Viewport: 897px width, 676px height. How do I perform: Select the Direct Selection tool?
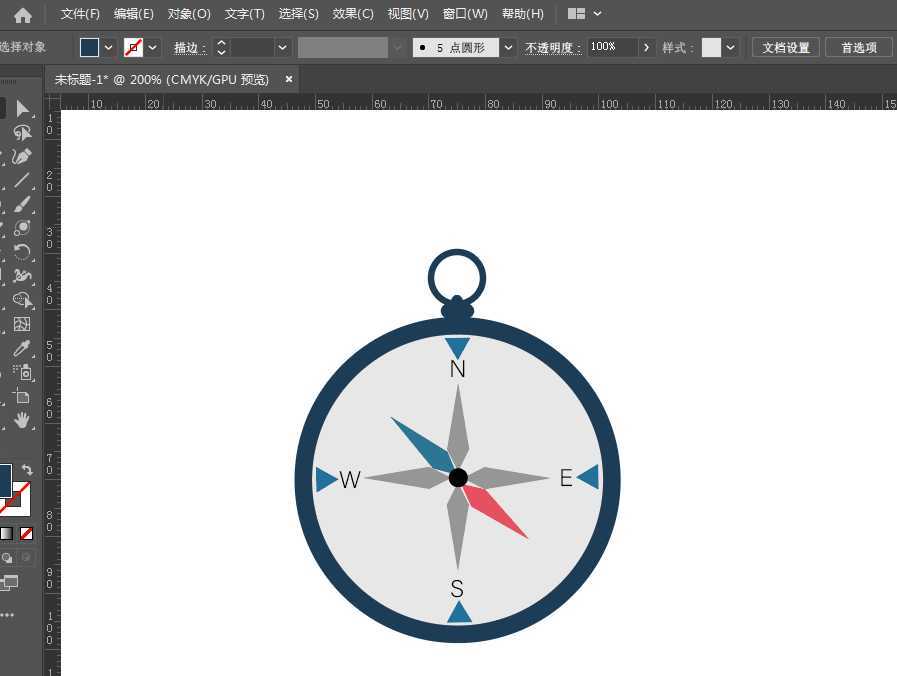coord(22,132)
